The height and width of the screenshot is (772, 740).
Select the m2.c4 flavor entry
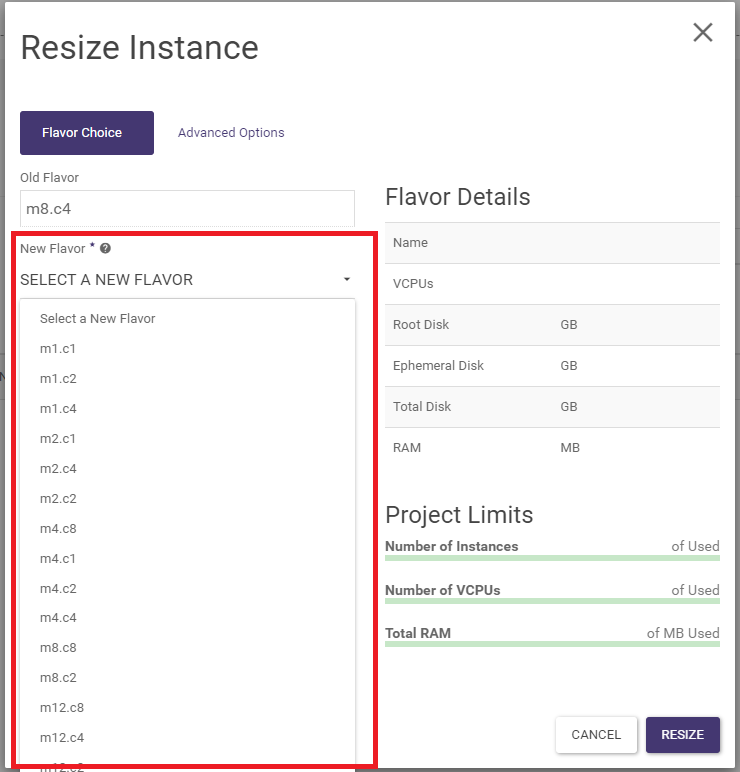point(58,468)
